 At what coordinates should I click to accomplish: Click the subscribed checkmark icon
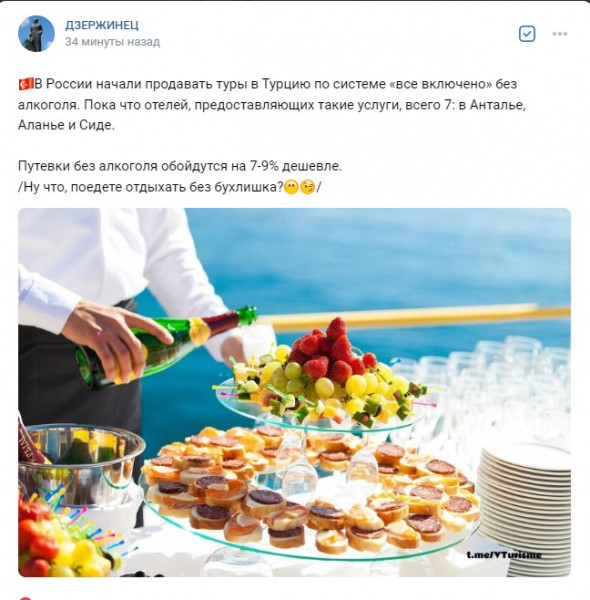[527, 34]
